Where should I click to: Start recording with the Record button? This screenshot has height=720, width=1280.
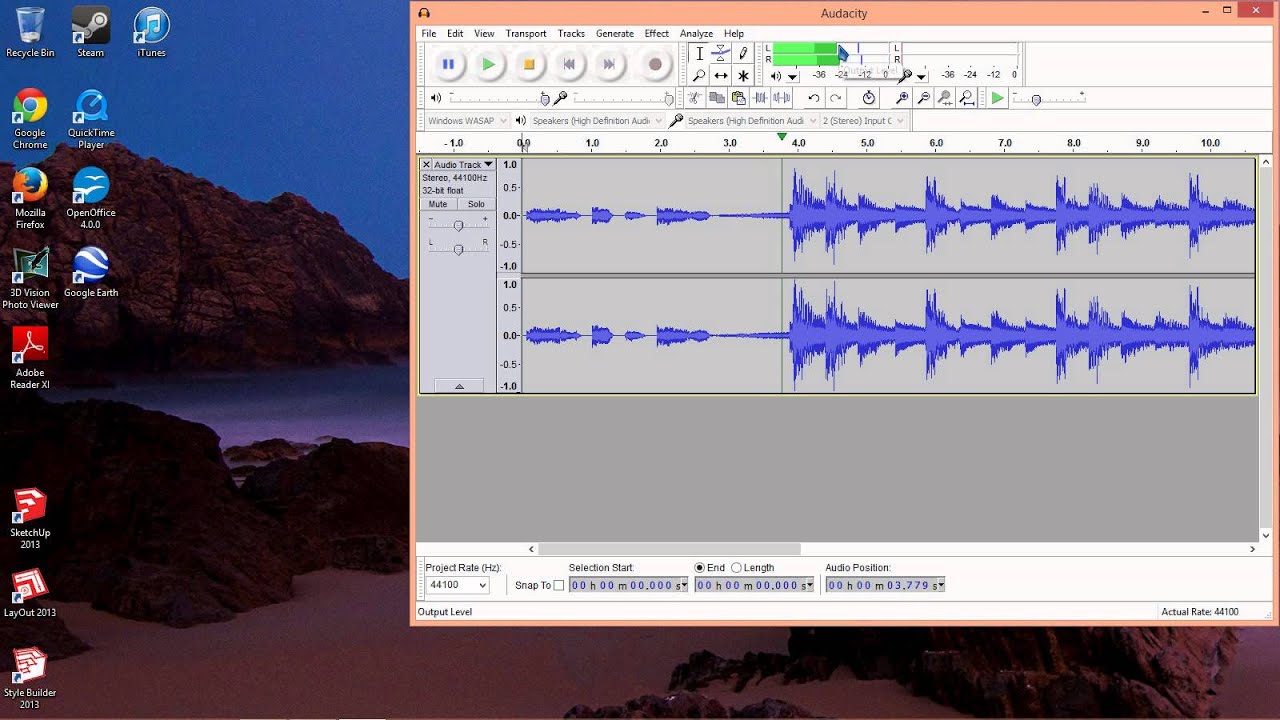pos(655,64)
